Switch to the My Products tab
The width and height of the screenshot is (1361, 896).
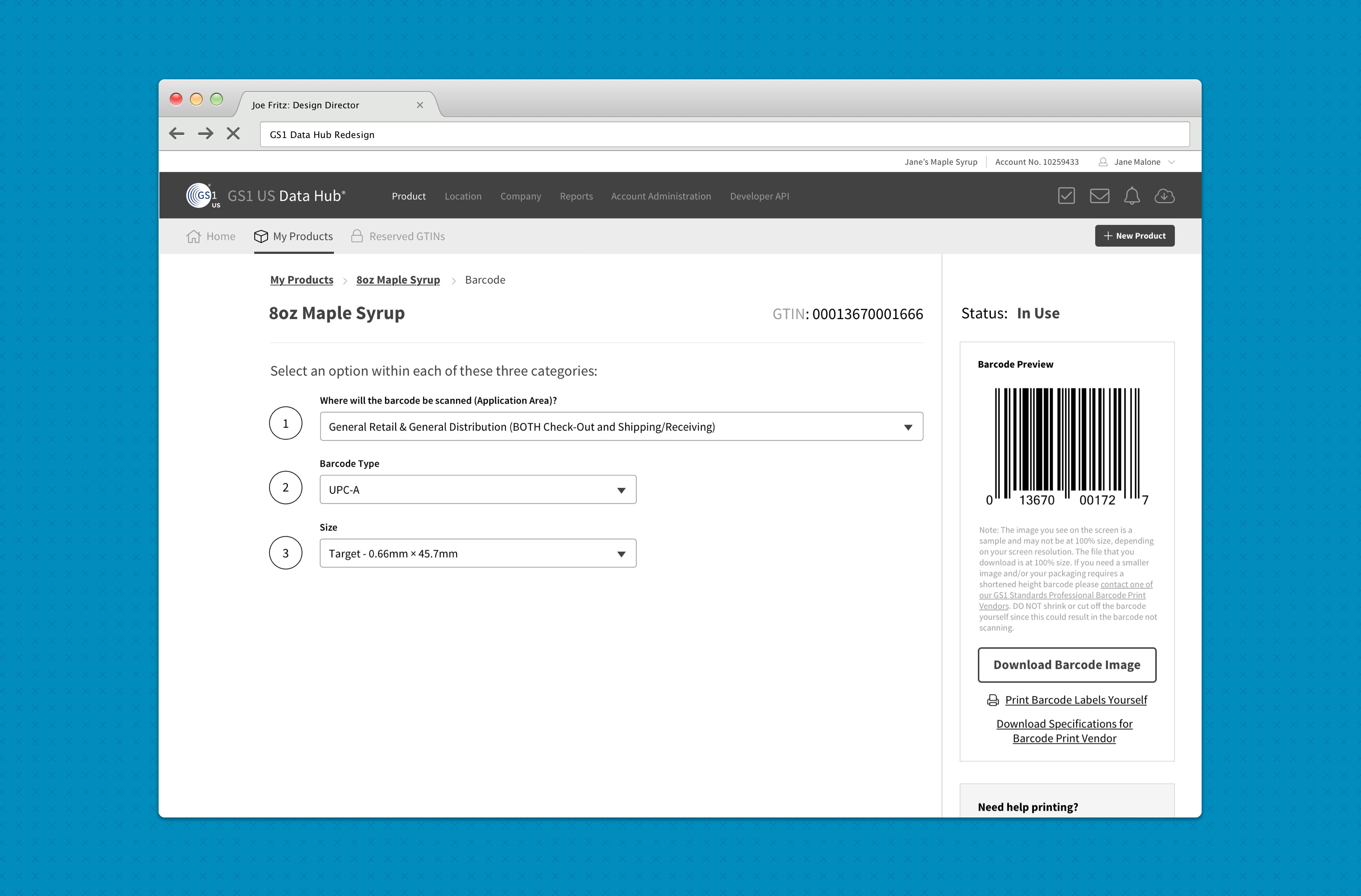pos(294,236)
